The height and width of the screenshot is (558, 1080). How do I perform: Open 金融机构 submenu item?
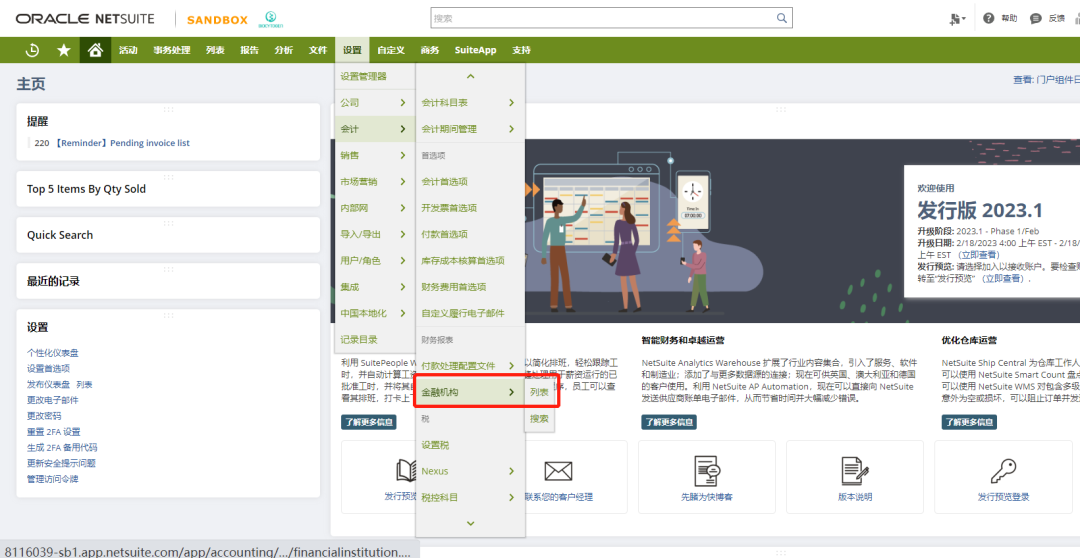[x=470, y=392]
